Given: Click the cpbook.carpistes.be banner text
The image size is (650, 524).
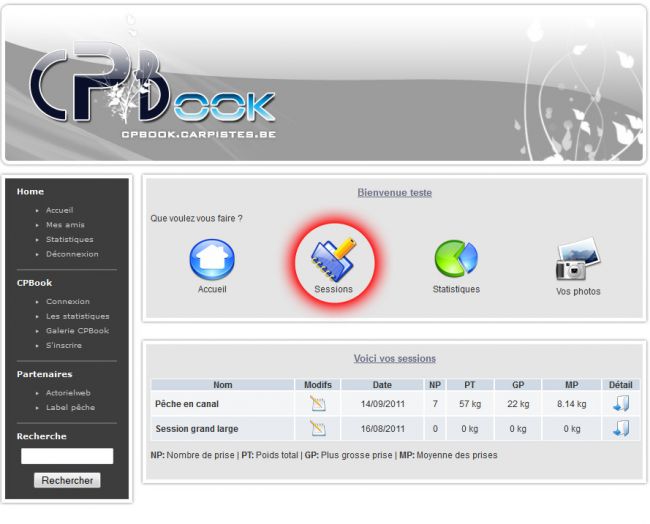Looking at the screenshot, I should click(x=199, y=134).
